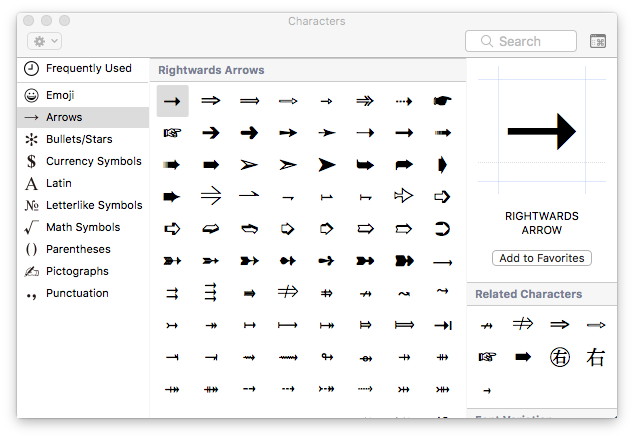Select Frequently Used category
This screenshot has height=439, width=634.
point(83,68)
